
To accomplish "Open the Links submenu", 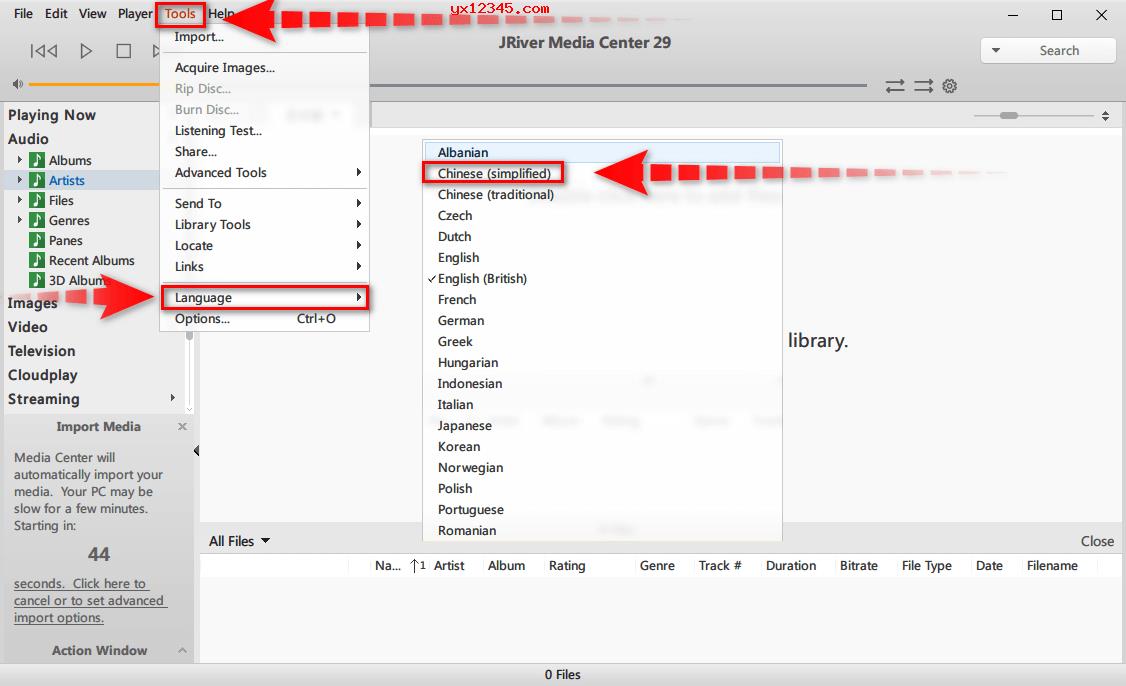I will point(264,266).
